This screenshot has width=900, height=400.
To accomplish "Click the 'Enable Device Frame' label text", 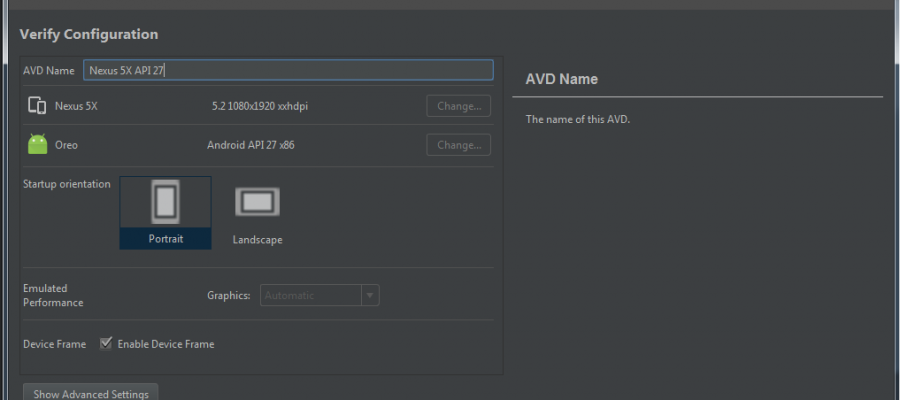I will 166,344.
